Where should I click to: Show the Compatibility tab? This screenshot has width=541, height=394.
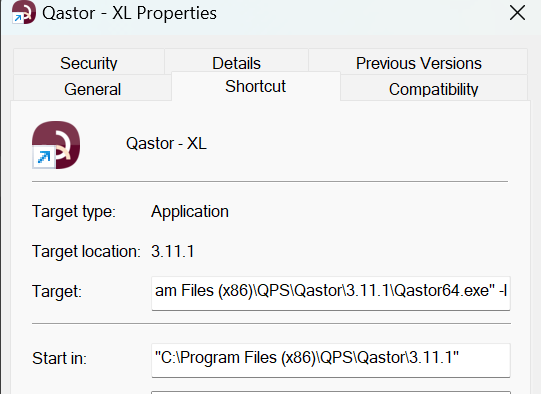(433, 89)
